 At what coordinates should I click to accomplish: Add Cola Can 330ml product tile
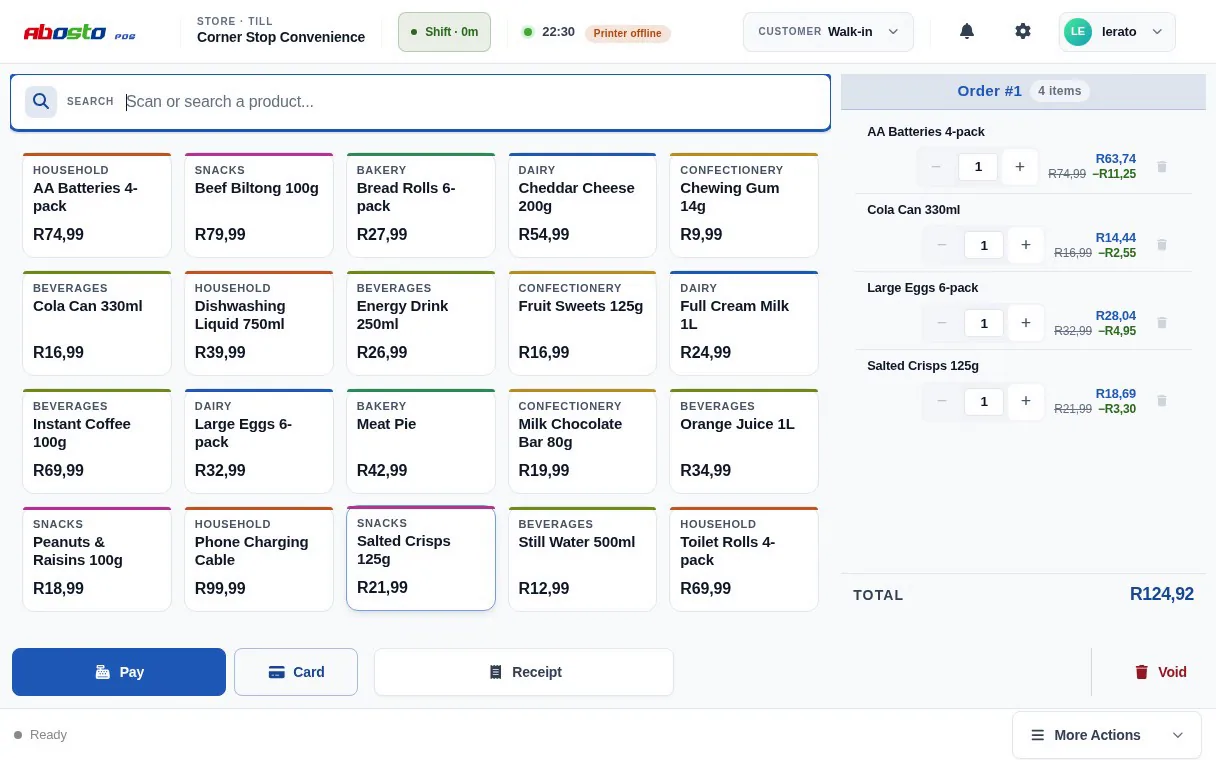tap(97, 323)
